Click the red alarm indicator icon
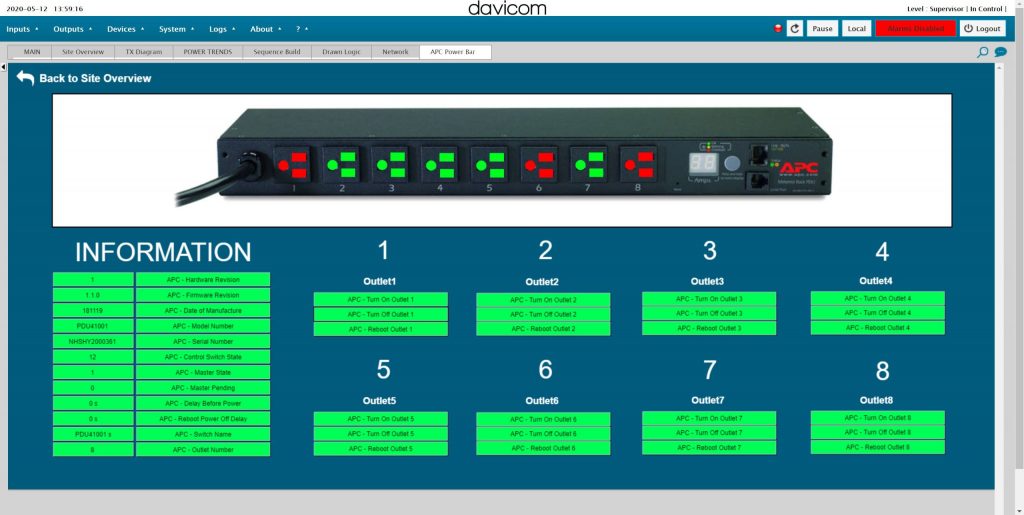The image size is (1024, 515). pos(777,29)
